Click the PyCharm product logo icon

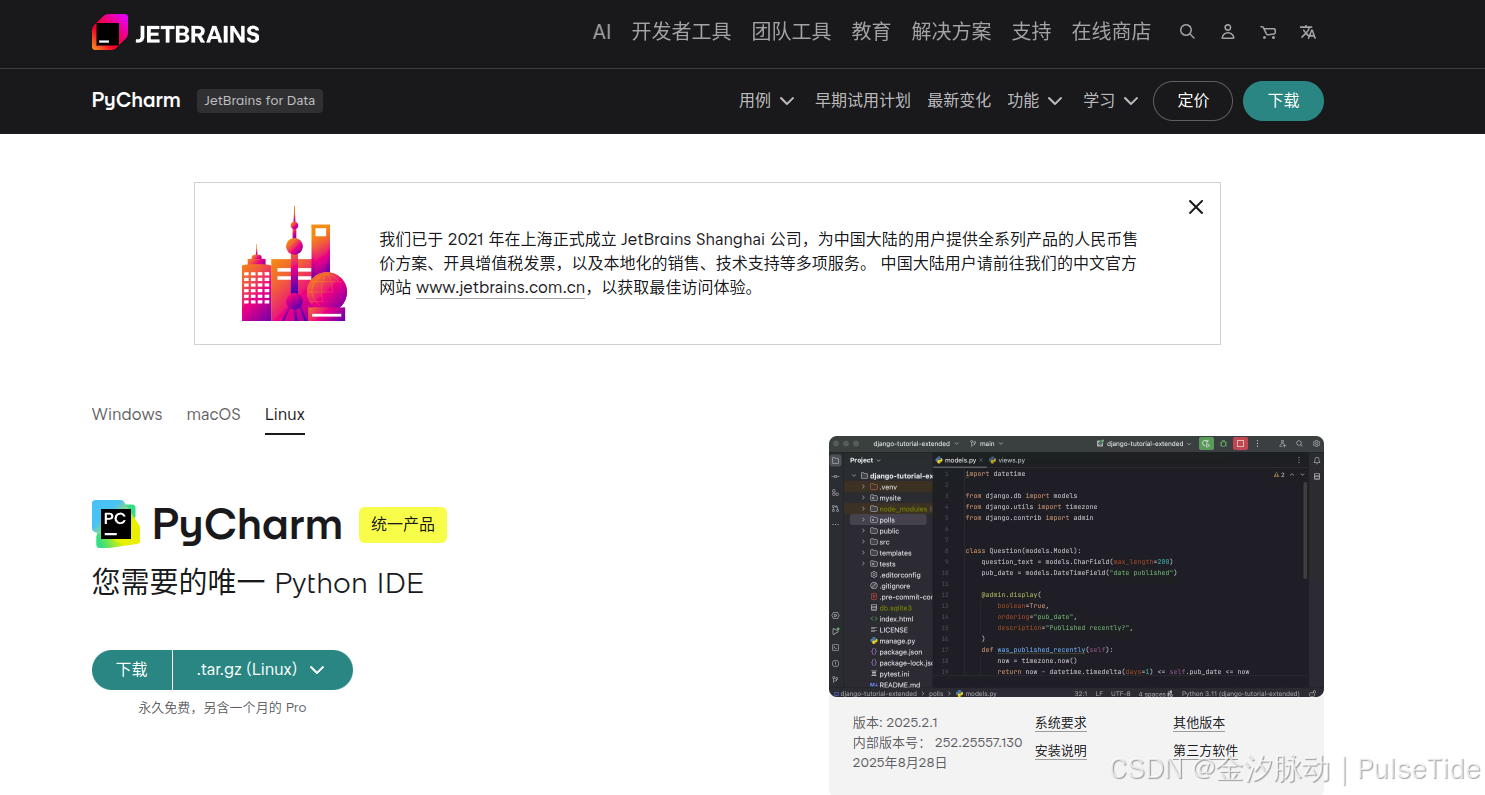(x=116, y=524)
